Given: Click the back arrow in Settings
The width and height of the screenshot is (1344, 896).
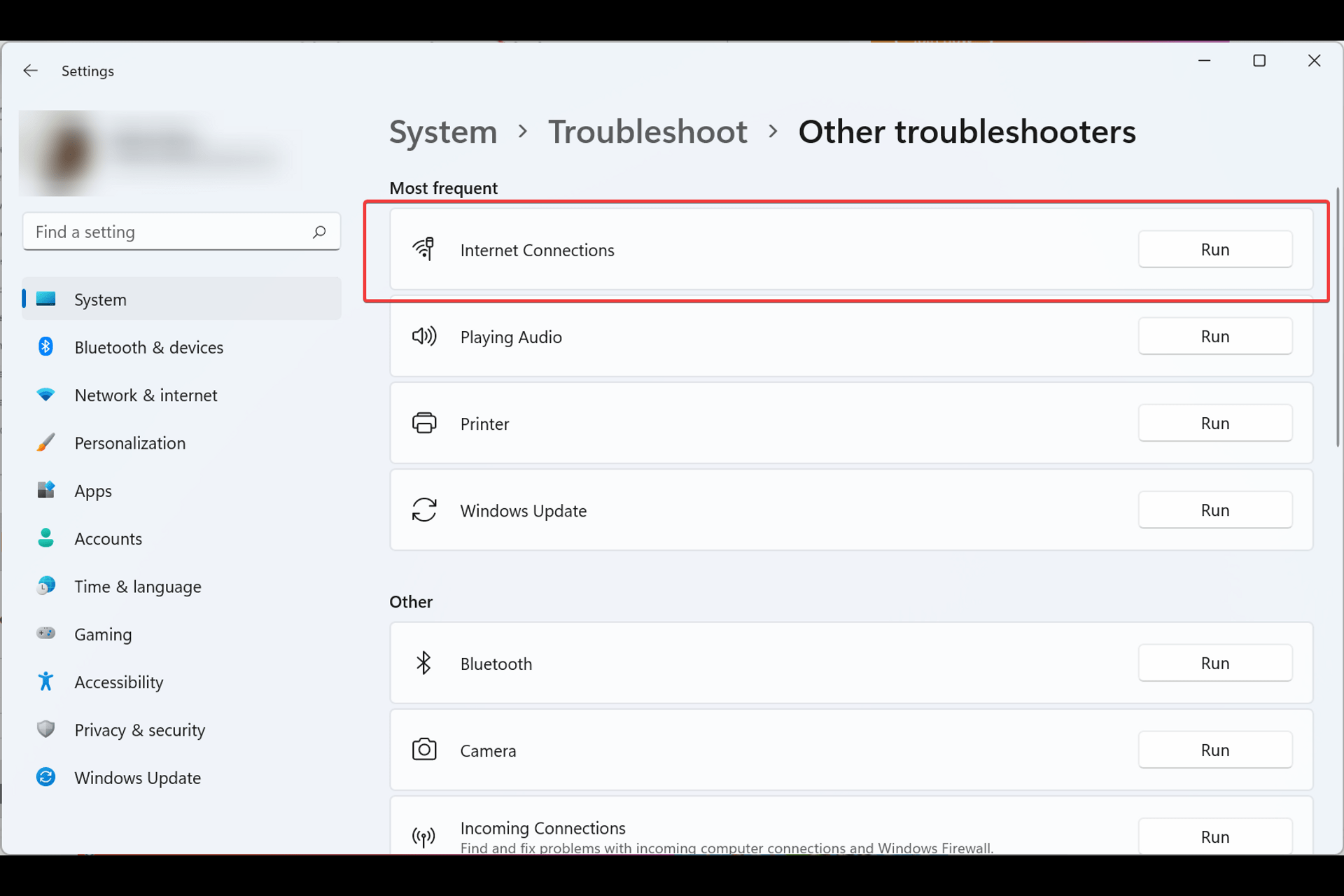Looking at the screenshot, I should tap(30, 71).
